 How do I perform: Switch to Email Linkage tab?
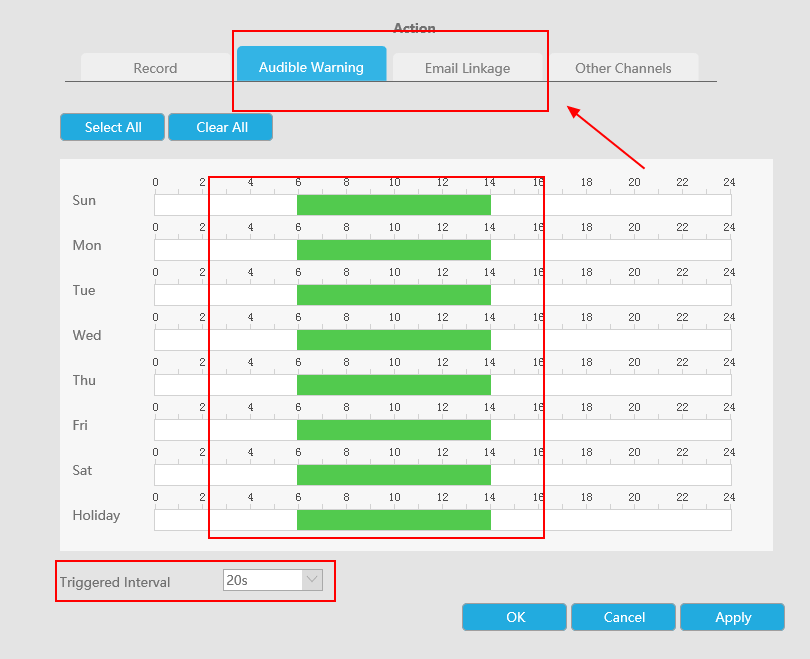tap(467, 68)
